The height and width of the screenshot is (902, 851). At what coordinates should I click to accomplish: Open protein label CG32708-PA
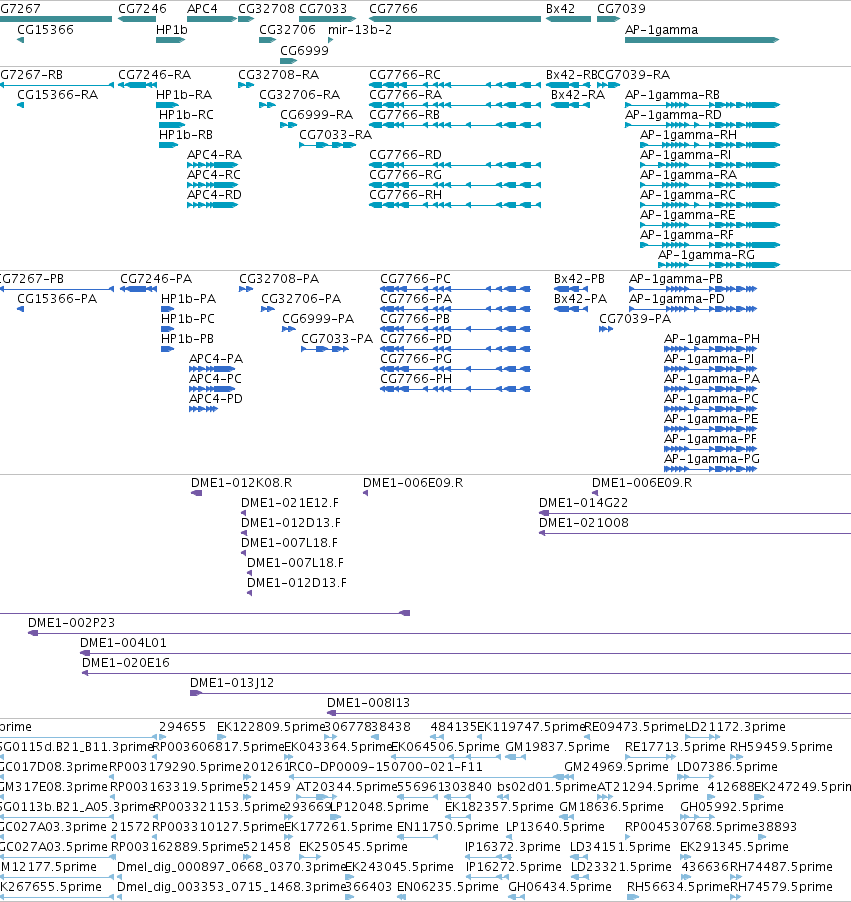point(279,278)
